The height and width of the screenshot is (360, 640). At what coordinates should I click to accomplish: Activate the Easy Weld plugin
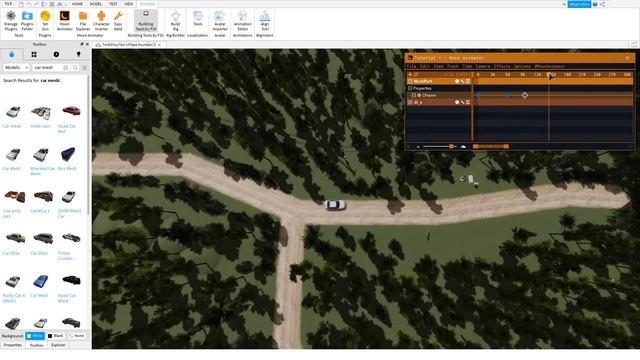pos(118,21)
